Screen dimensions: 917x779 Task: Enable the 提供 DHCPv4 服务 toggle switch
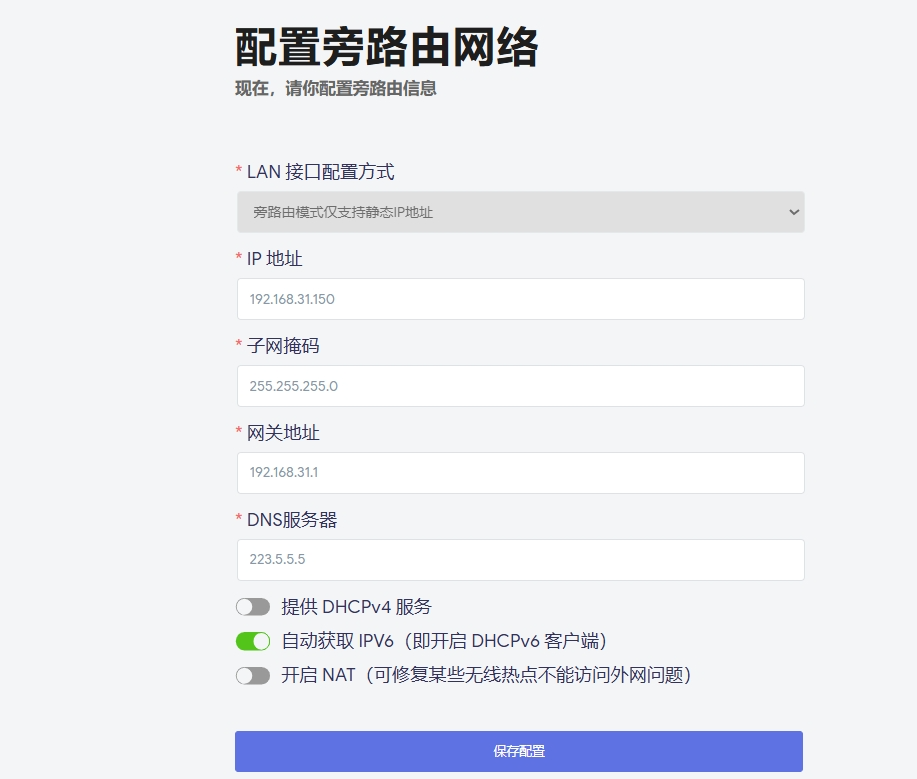click(253, 607)
